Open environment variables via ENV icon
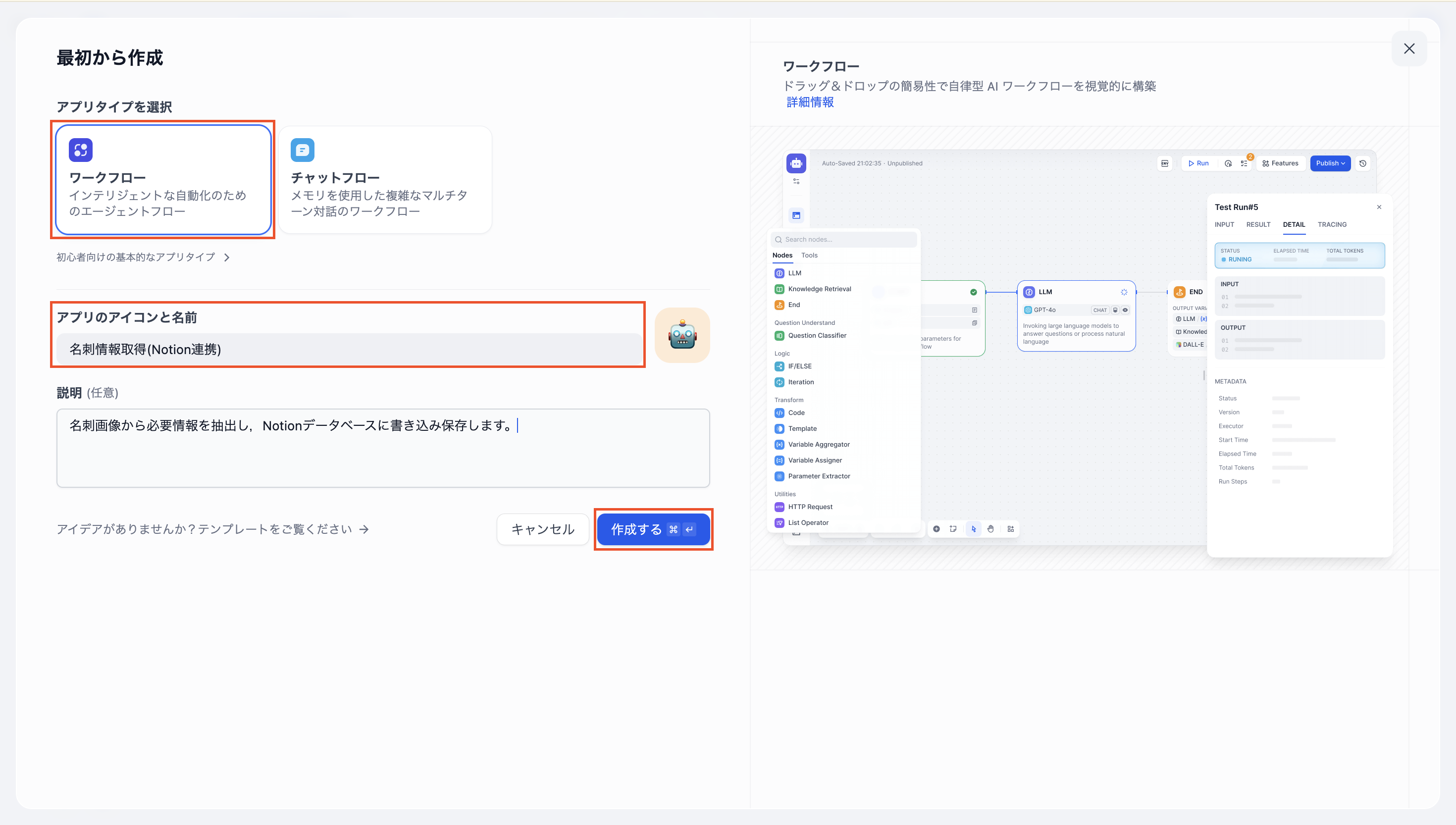Screen dimensions: 1456x825 pos(1165,163)
